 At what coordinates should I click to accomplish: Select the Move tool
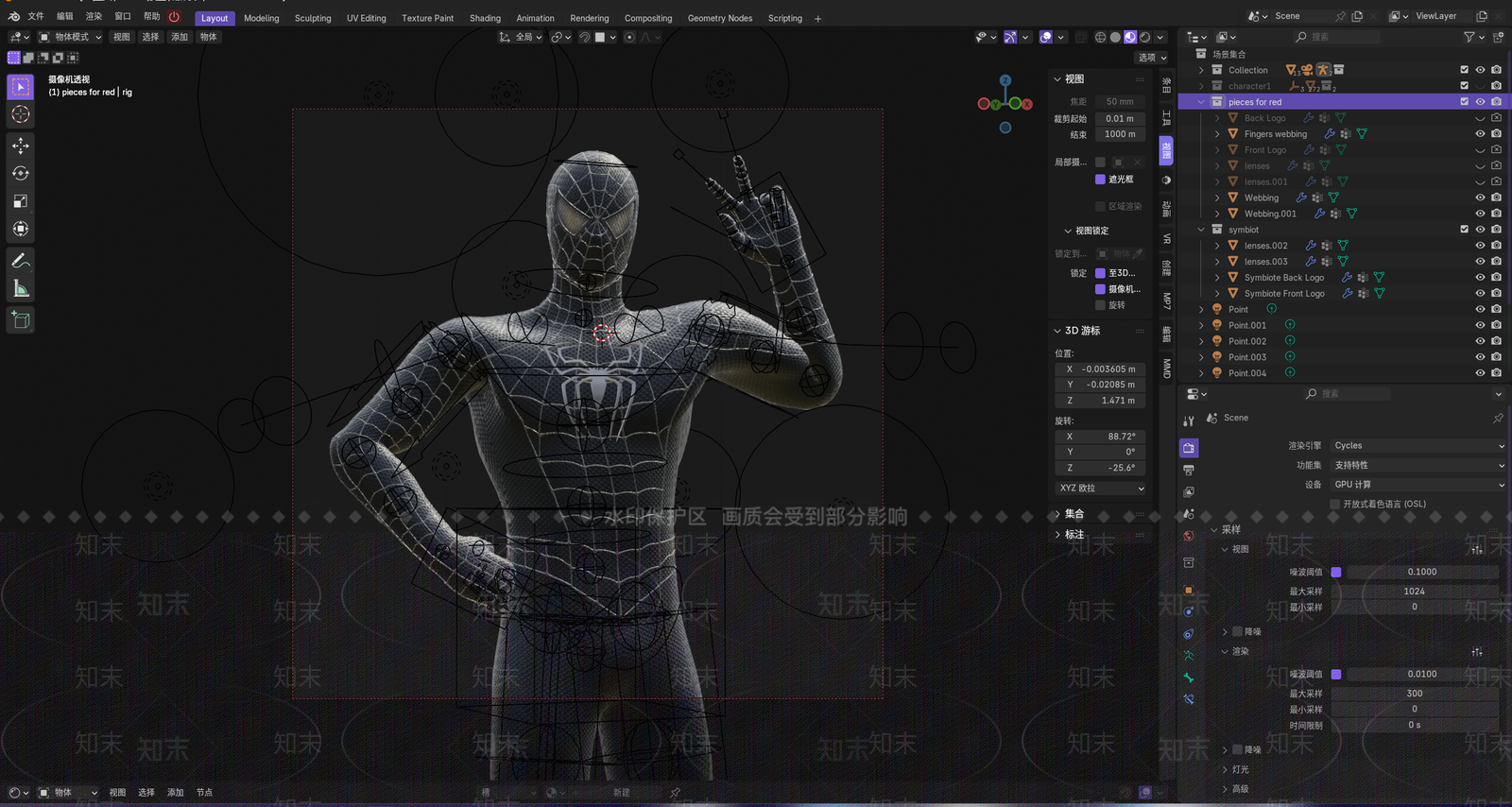click(21, 146)
